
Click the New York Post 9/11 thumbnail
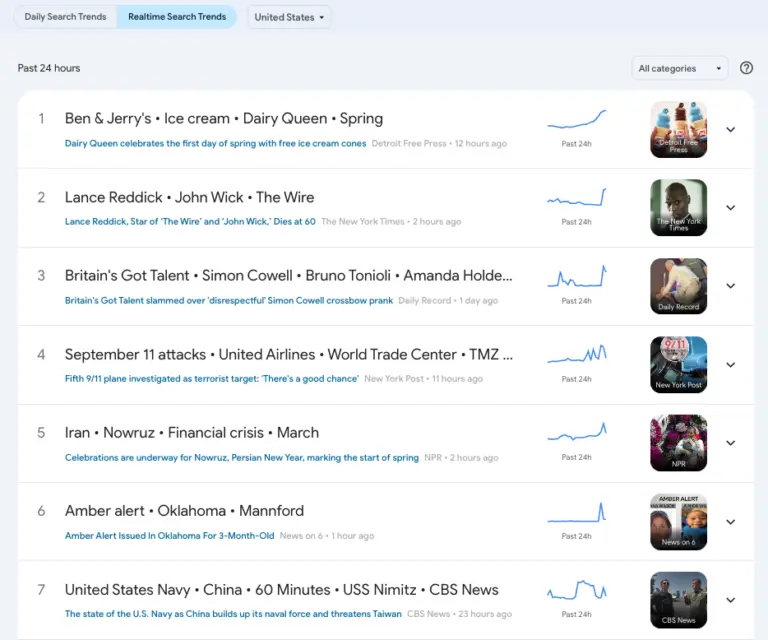[678, 365]
